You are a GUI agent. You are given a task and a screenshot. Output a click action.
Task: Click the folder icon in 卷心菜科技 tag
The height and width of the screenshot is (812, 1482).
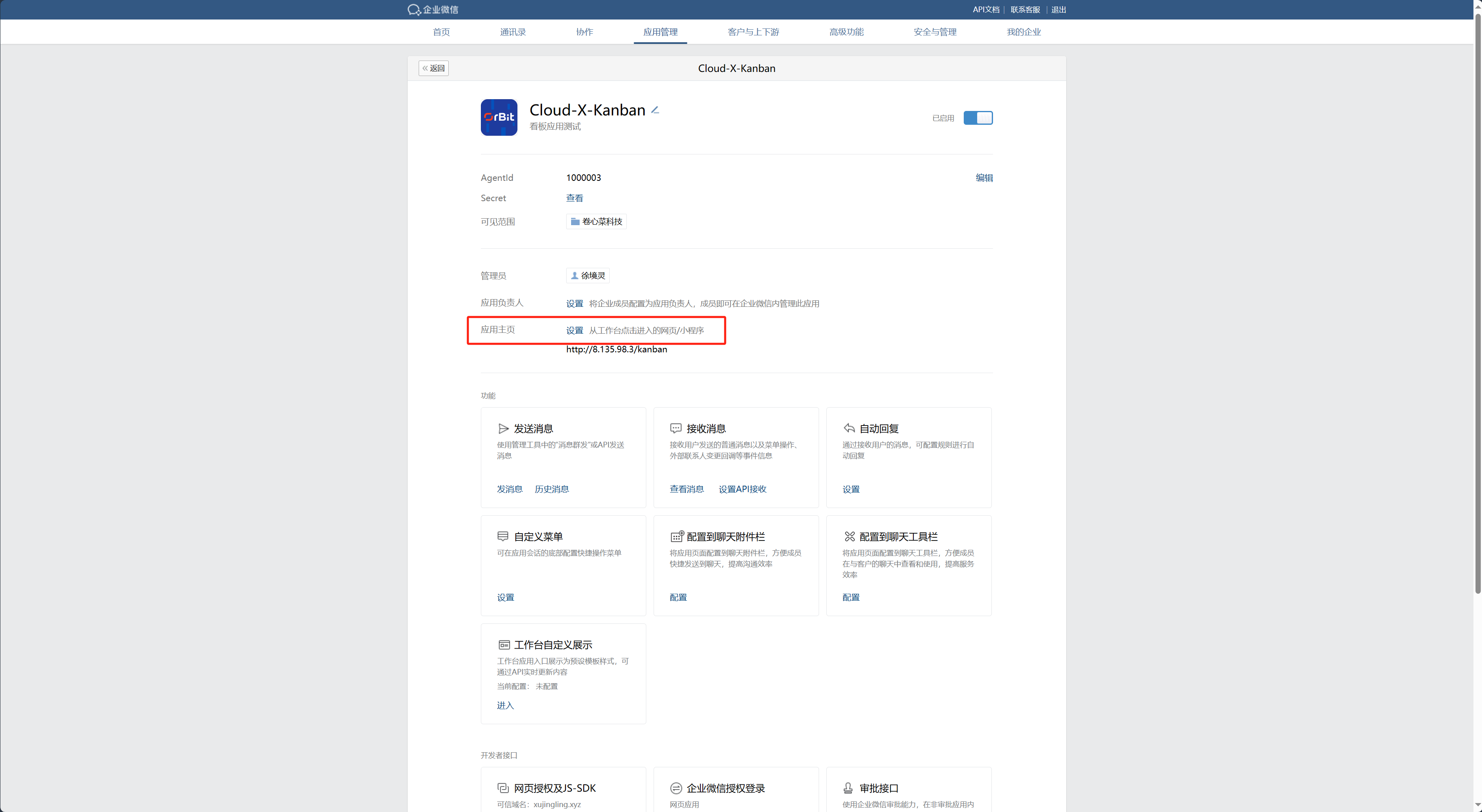click(575, 221)
